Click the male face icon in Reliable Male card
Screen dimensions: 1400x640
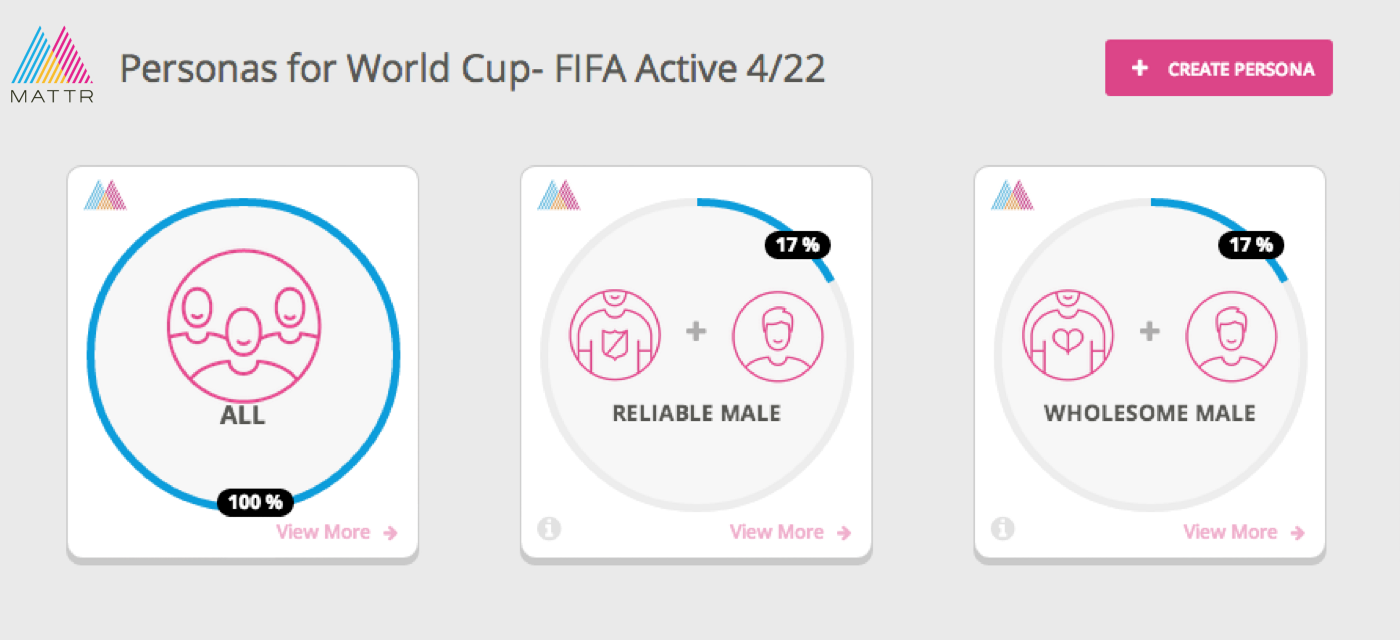[x=778, y=336]
